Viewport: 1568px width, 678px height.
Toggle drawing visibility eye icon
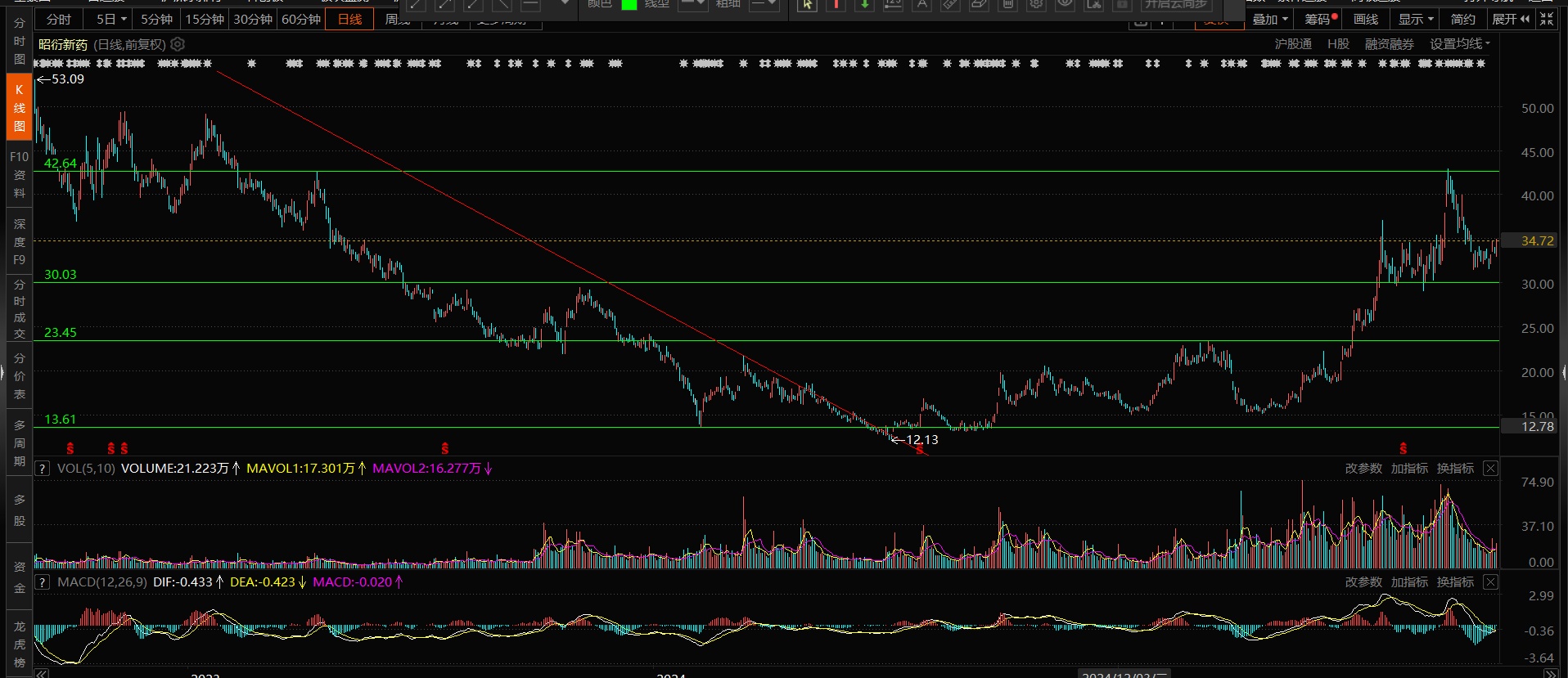pos(1066,4)
